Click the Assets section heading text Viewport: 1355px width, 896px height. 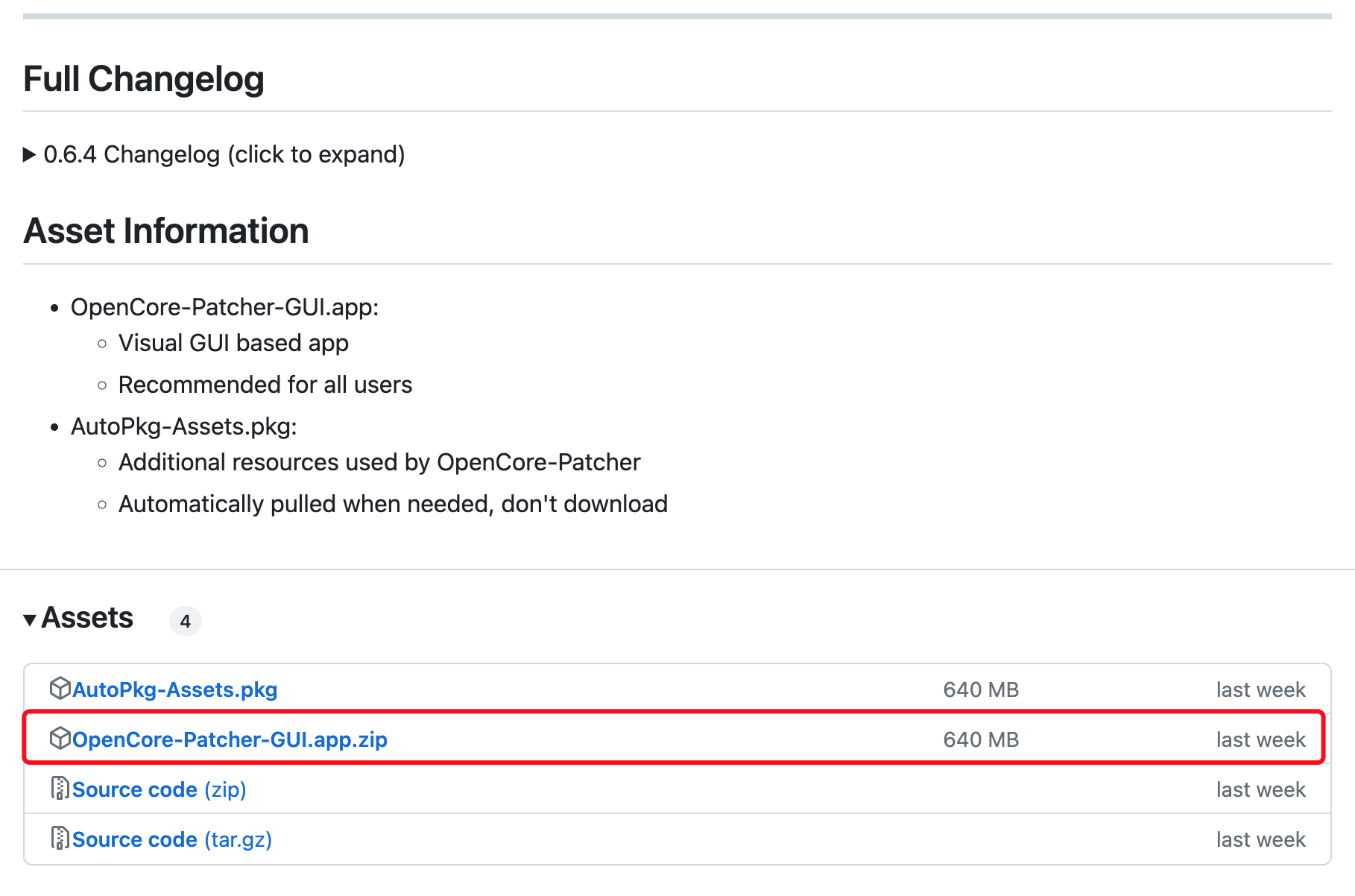[87, 619]
